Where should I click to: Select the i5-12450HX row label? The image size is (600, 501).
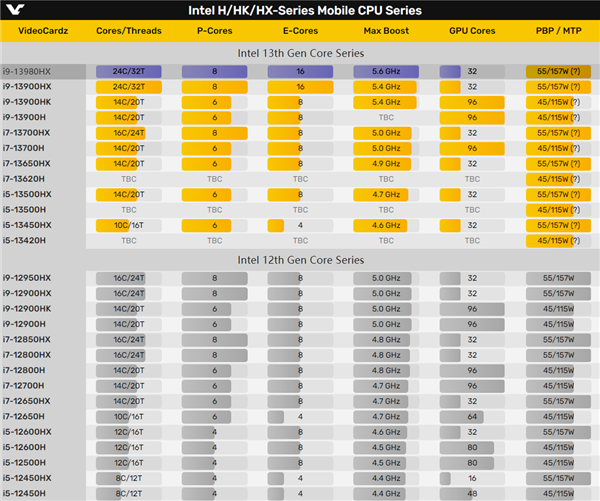(x=27, y=478)
